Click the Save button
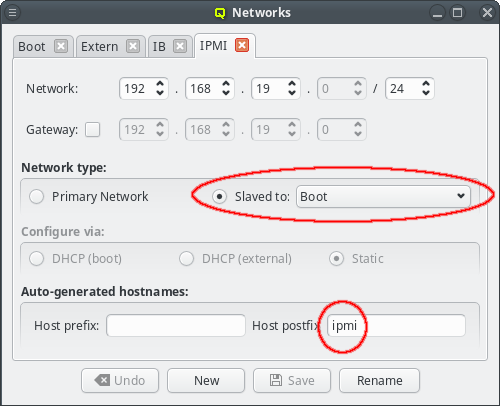The height and width of the screenshot is (406, 500). pyautogui.click(x=292, y=380)
